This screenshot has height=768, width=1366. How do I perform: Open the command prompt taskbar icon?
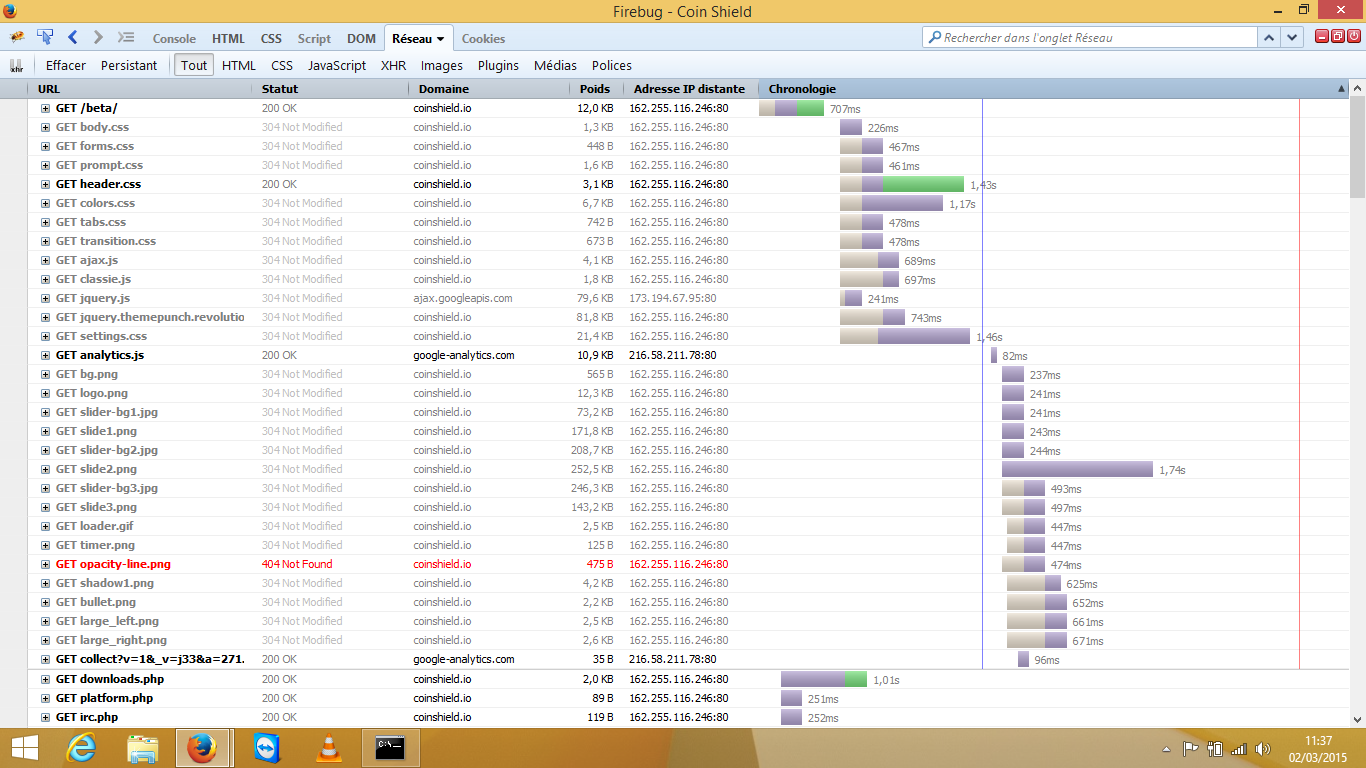tap(390, 748)
